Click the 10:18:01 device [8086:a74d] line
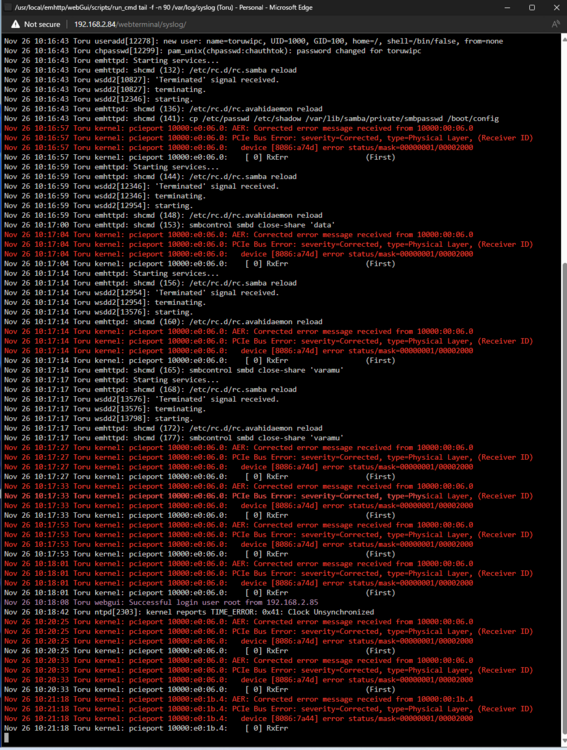This screenshot has height=750, width=567. click(x=239, y=583)
